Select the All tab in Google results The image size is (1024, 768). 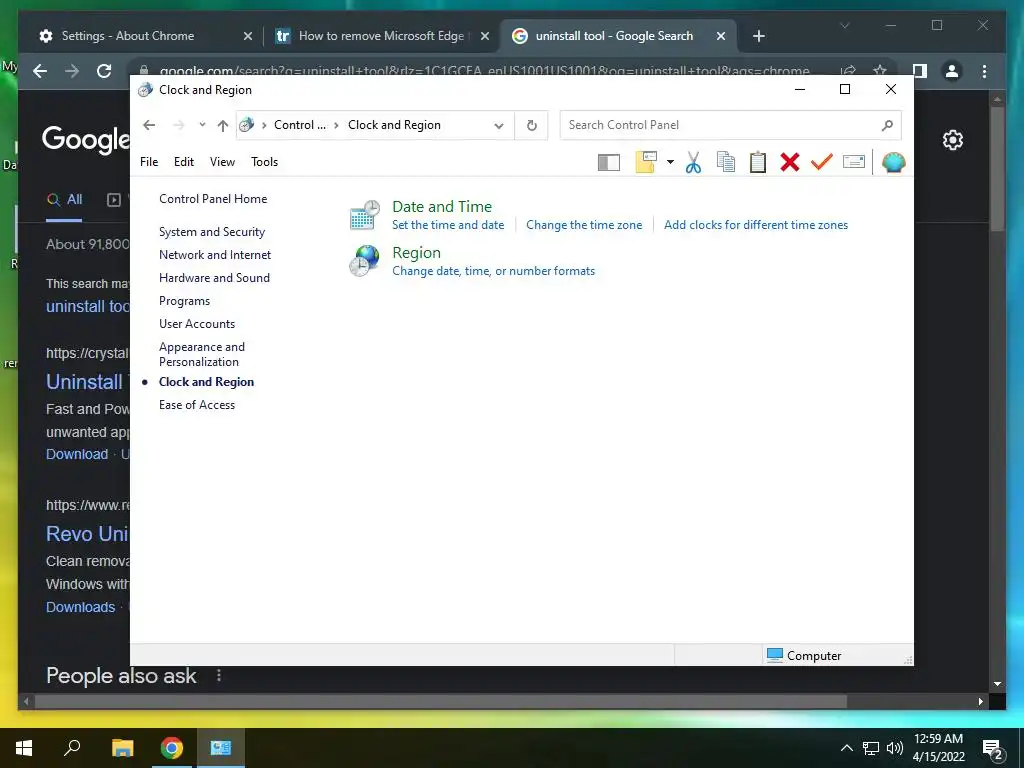click(x=65, y=200)
